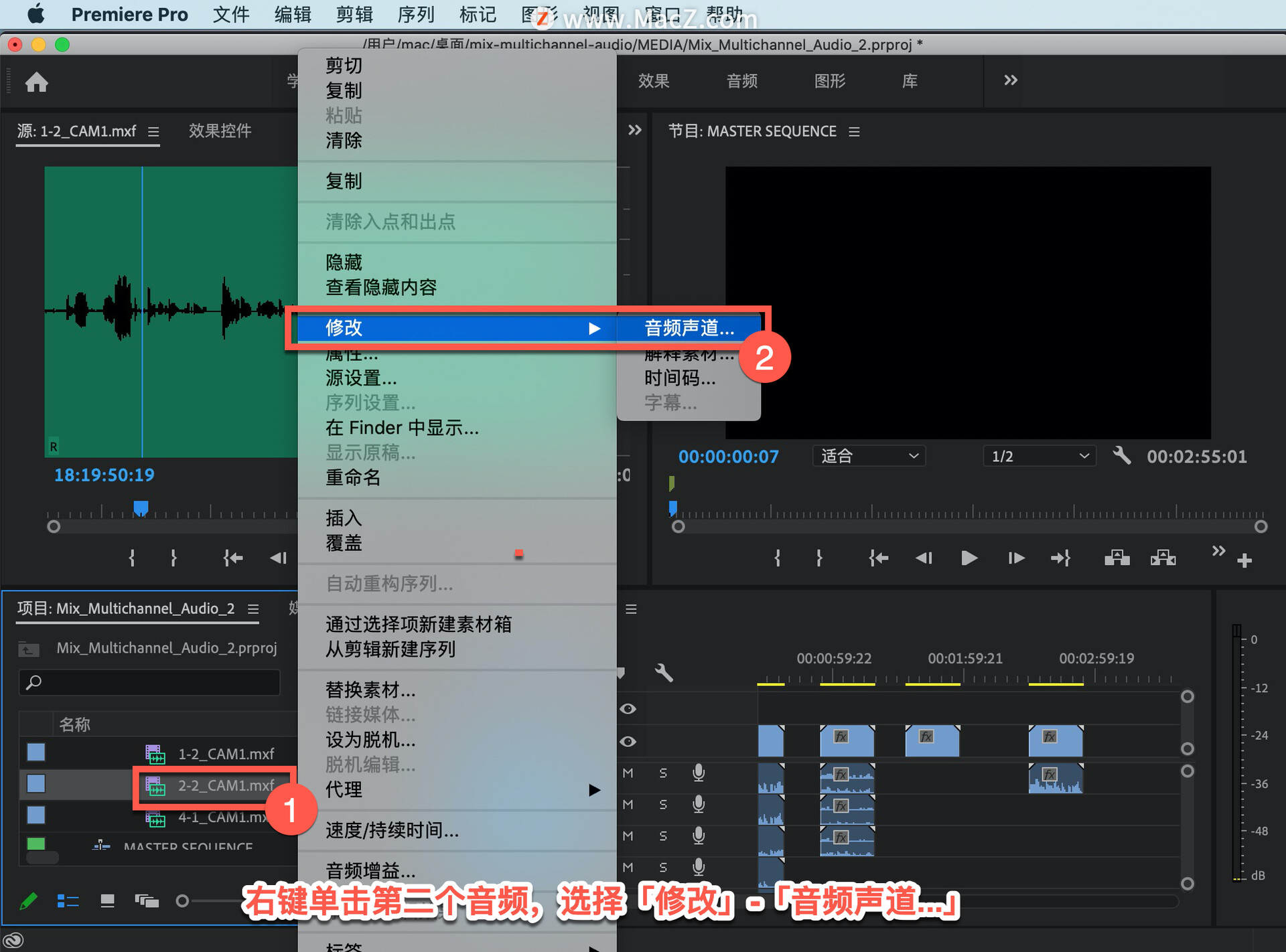This screenshot has height=952, width=1286.
Task: Select 重命名 in the context menu
Action: coord(457,477)
